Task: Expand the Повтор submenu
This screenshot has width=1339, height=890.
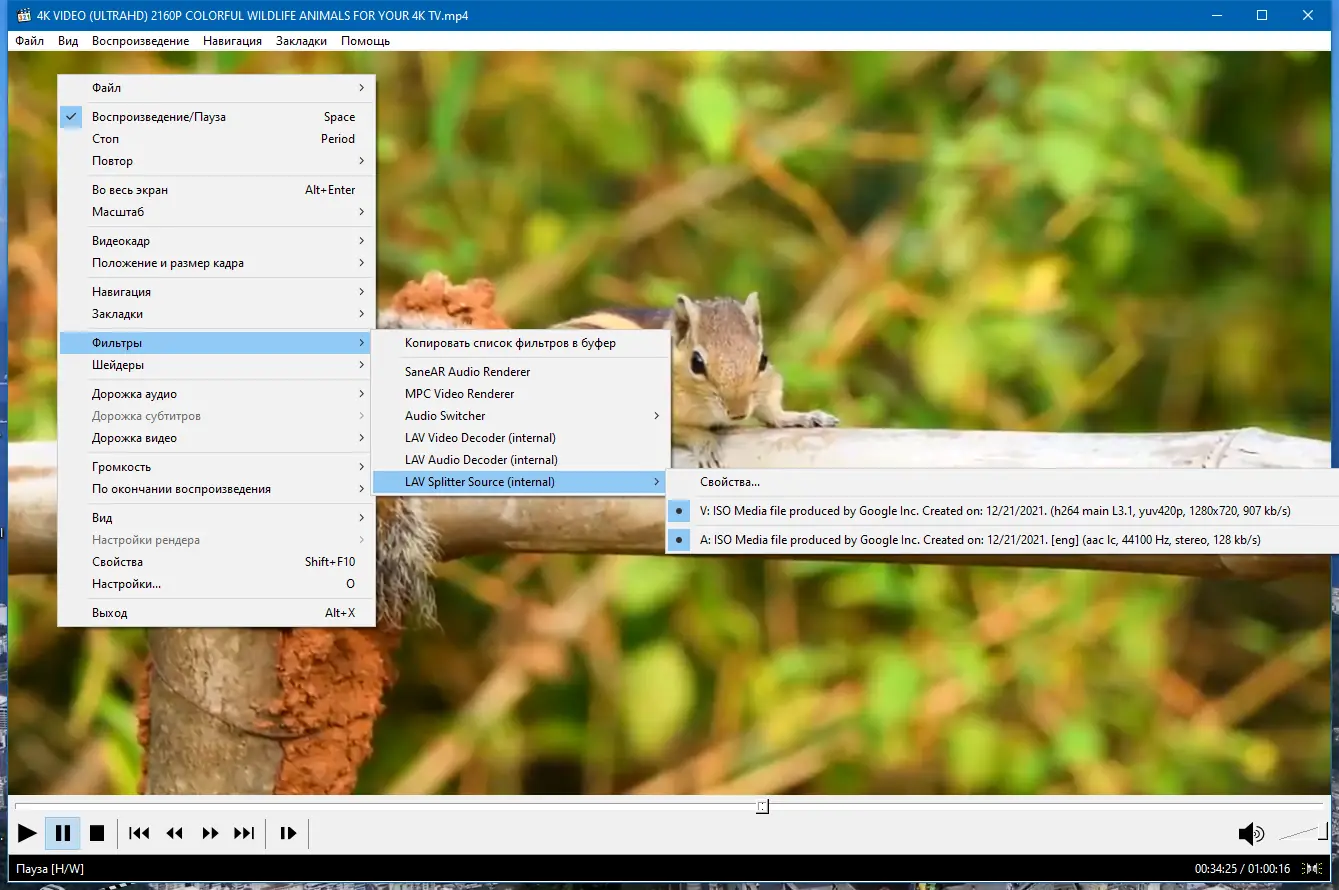Action: pos(216,161)
